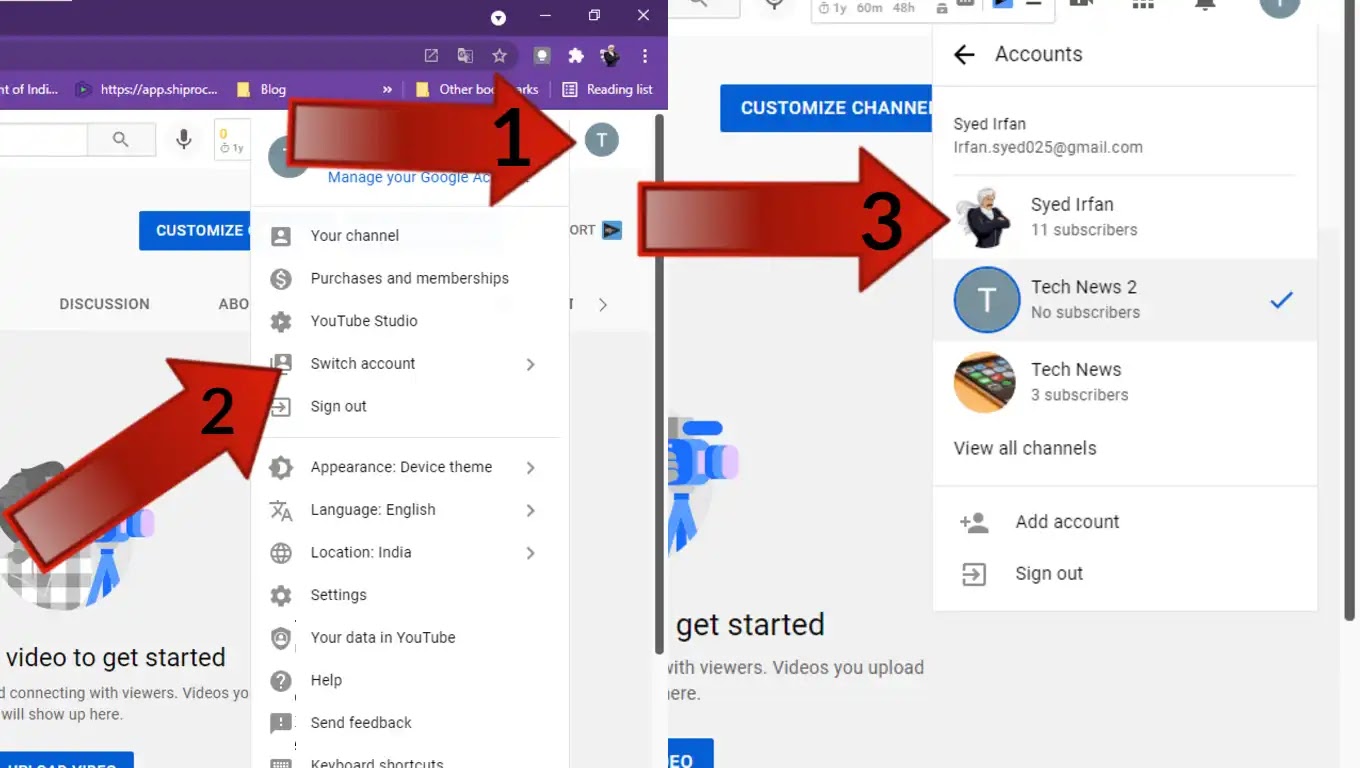Open Settings from the account menu
This screenshot has width=1360, height=768.
point(410,595)
